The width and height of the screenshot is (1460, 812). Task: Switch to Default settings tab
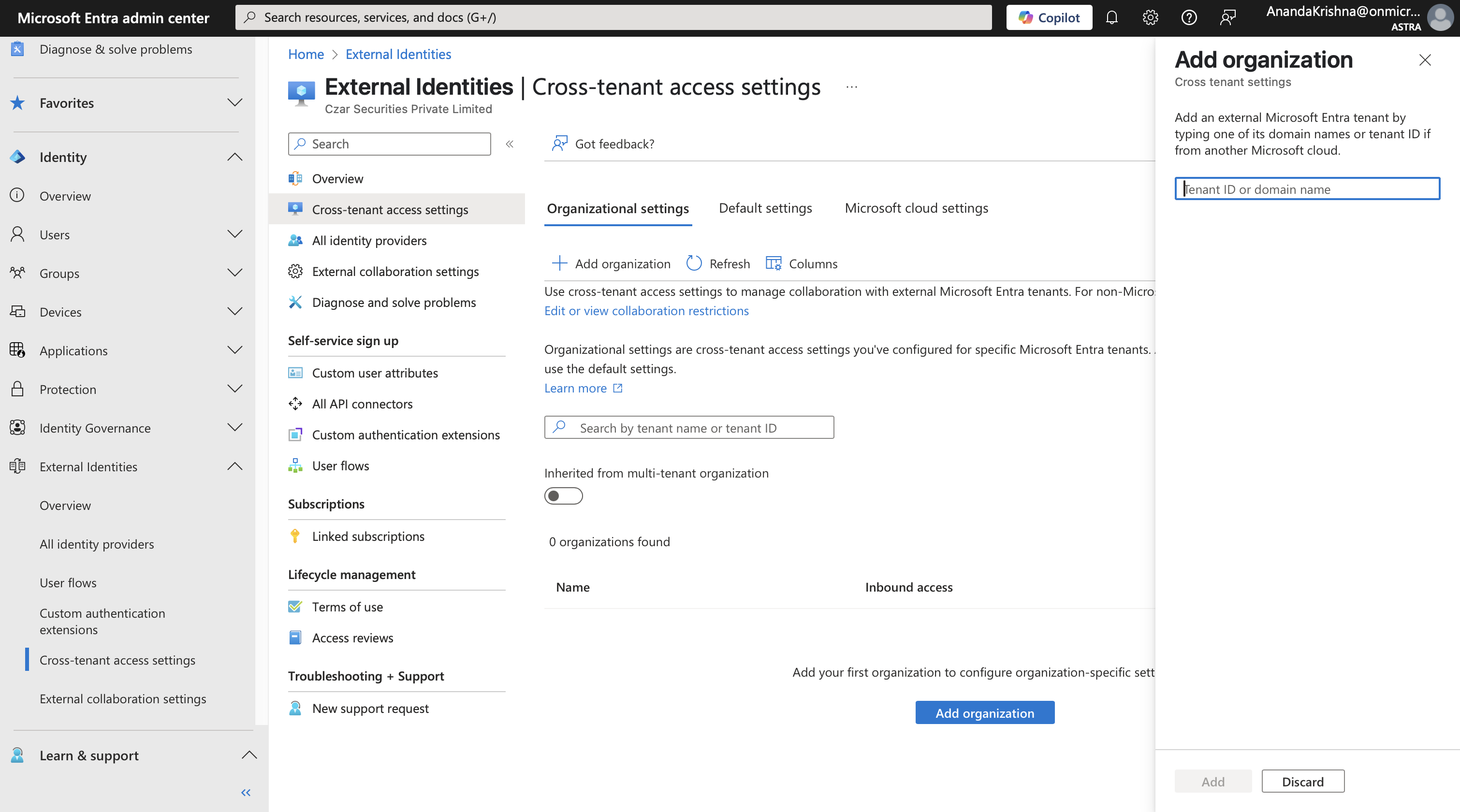click(x=765, y=208)
